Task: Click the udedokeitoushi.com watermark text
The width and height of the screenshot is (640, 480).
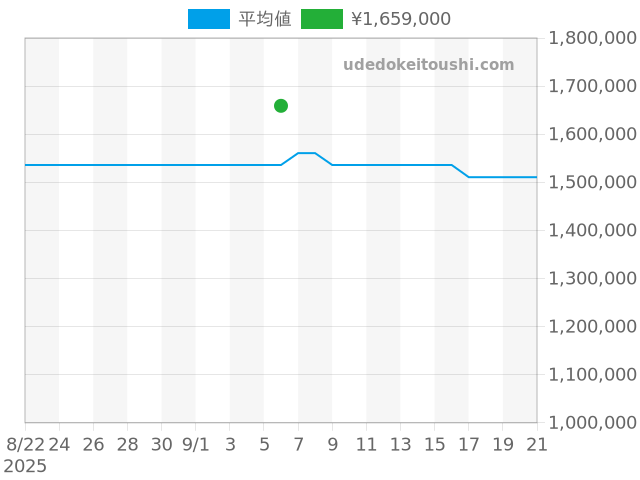Action: (428, 65)
